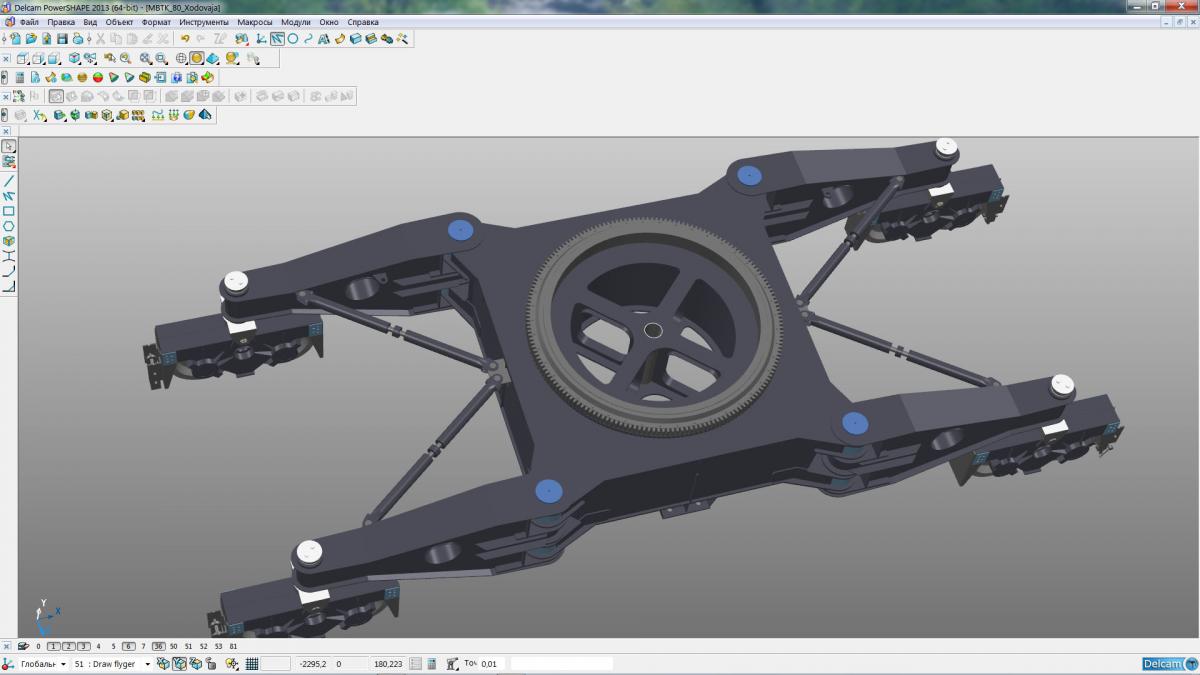Viewport: 1200px width, 675px height.
Task: Open the Вид menu
Action: pyautogui.click(x=90, y=22)
